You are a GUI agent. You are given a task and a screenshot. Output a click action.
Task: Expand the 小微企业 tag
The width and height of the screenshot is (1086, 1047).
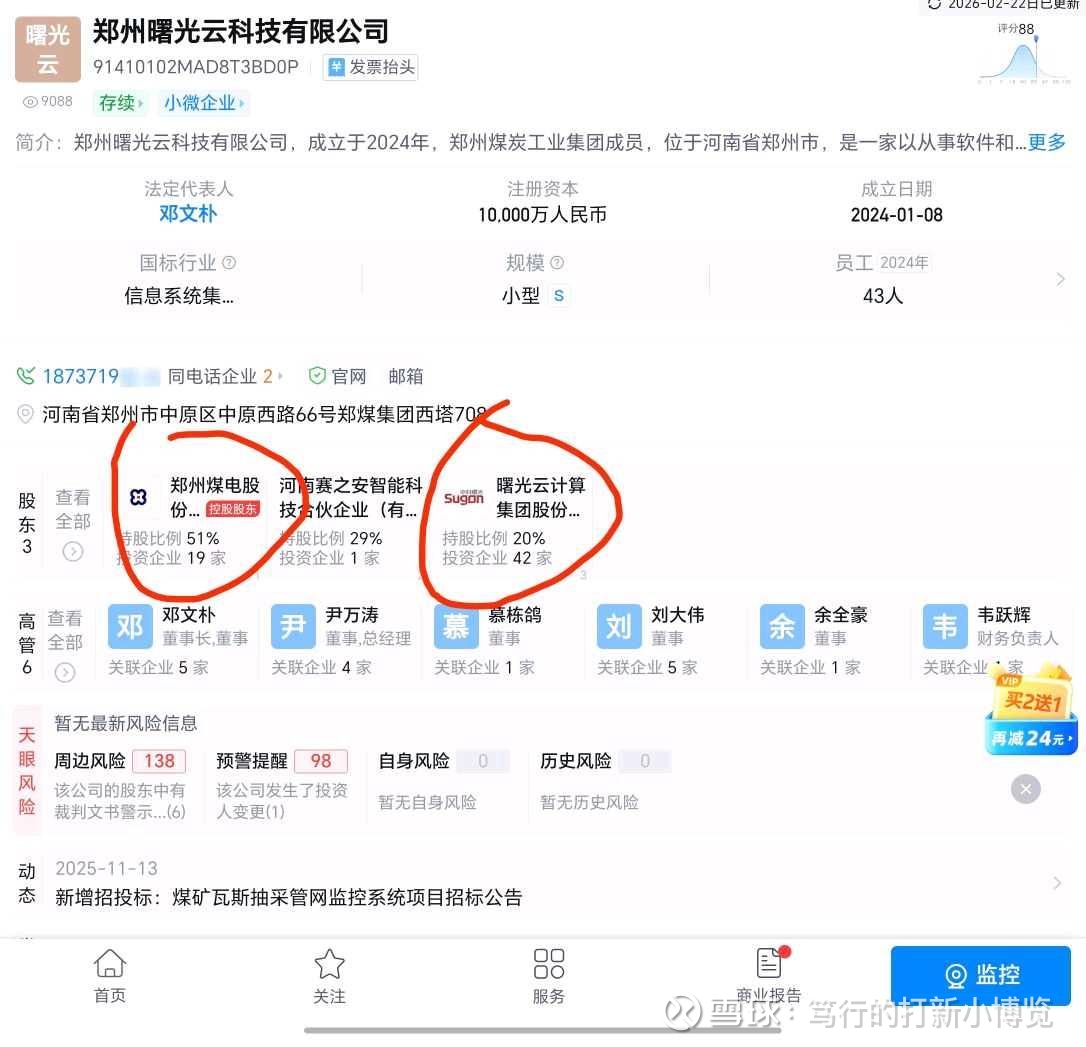204,103
